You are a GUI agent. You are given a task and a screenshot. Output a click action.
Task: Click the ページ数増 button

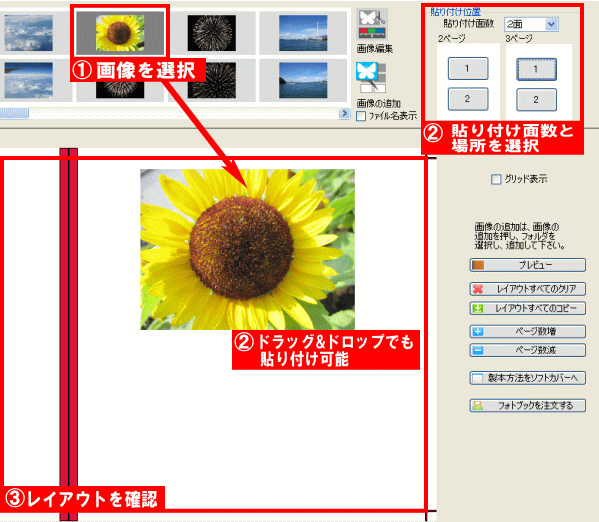click(x=528, y=331)
